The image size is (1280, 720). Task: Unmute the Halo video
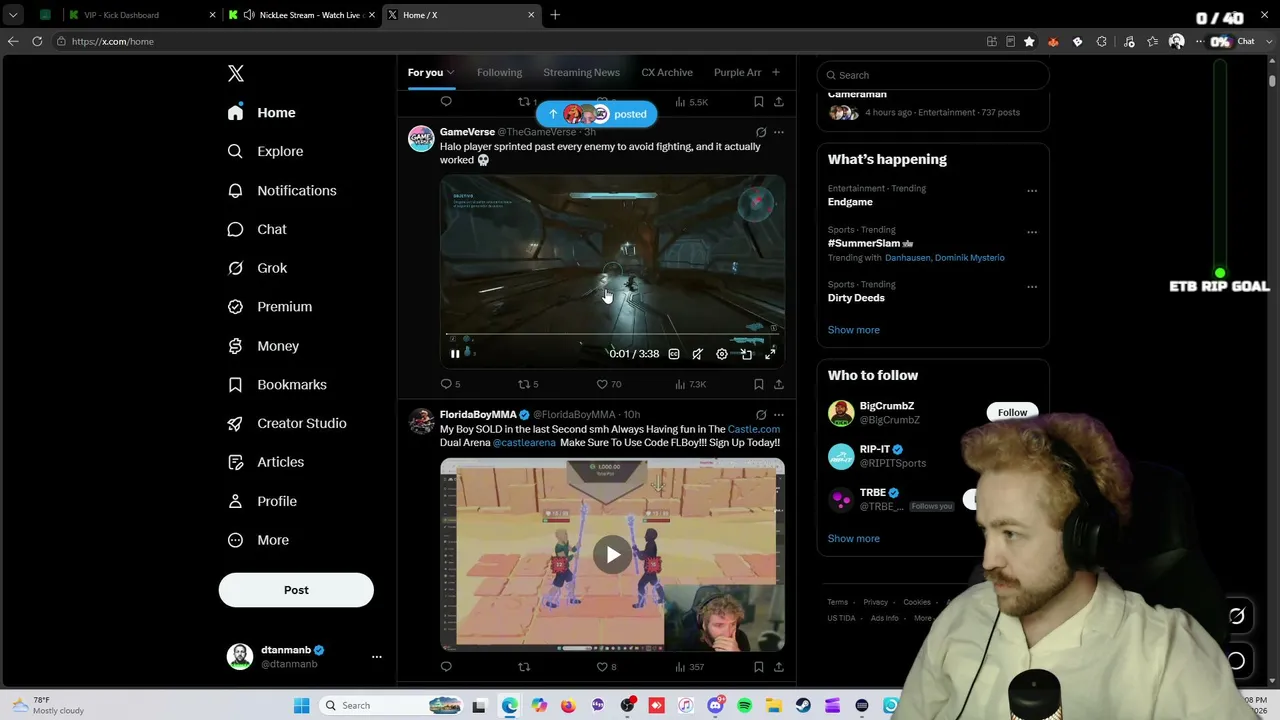coord(698,354)
